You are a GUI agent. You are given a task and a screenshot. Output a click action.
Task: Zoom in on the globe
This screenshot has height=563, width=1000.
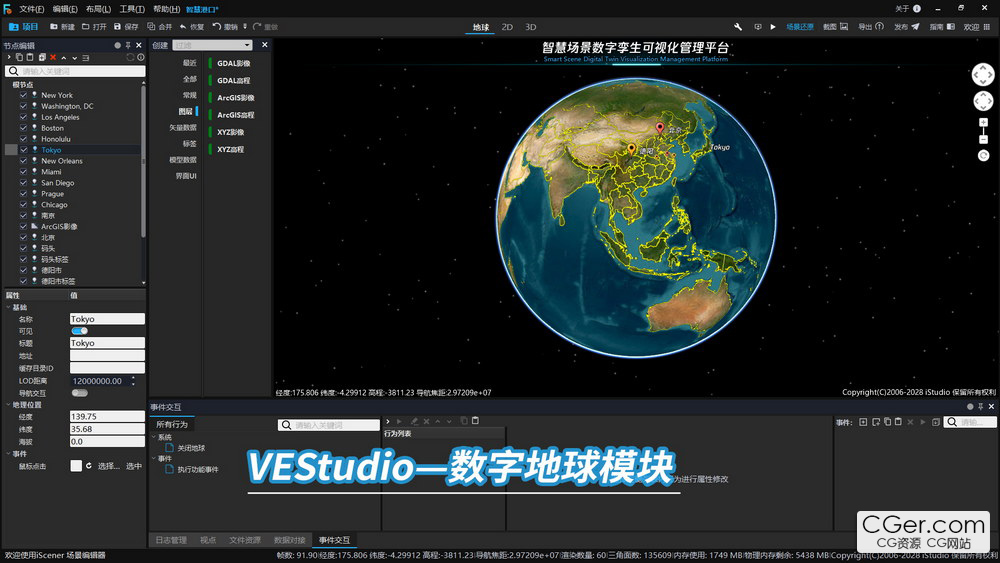[983, 122]
